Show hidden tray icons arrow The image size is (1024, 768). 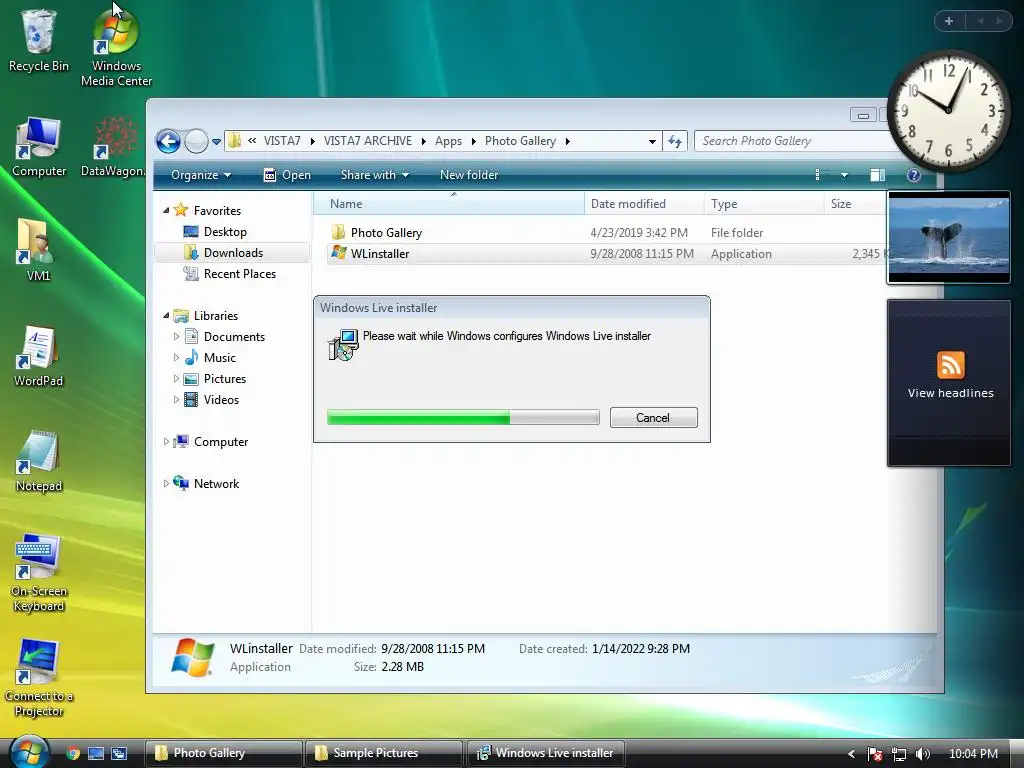click(x=852, y=754)
